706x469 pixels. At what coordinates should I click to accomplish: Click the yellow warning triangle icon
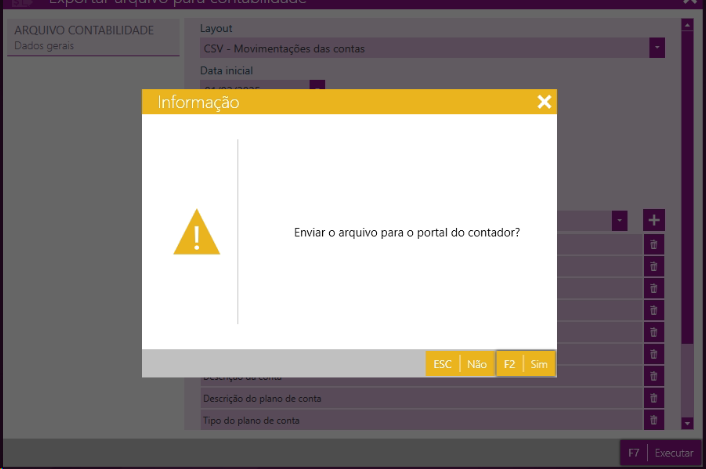tap(196, 232)
